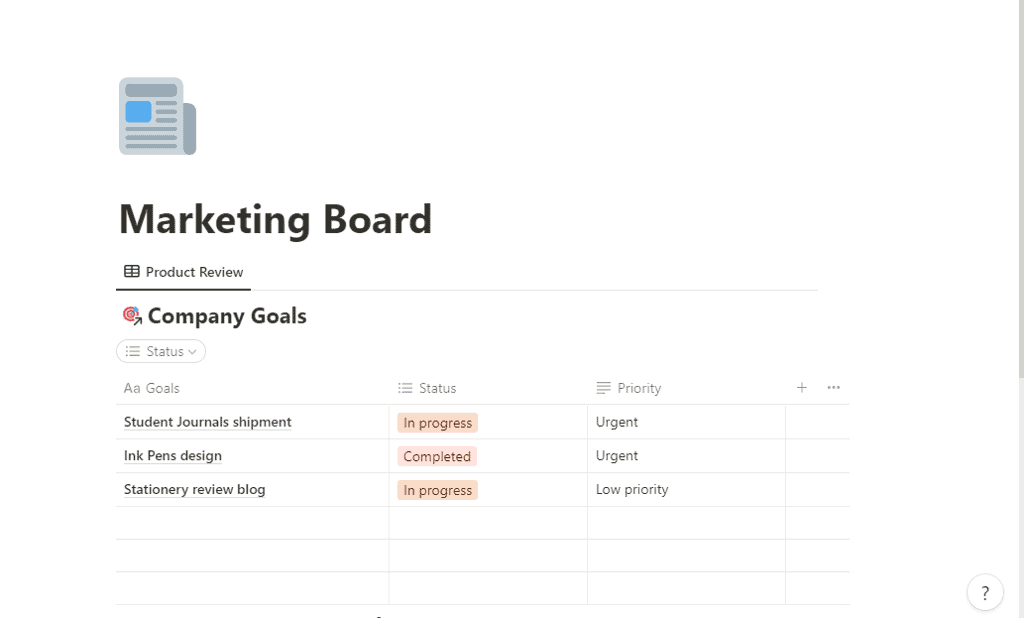The height and width of the screenshot is (618, 1024).
Task: Open the help question mark button
Action: pos(985,593)
